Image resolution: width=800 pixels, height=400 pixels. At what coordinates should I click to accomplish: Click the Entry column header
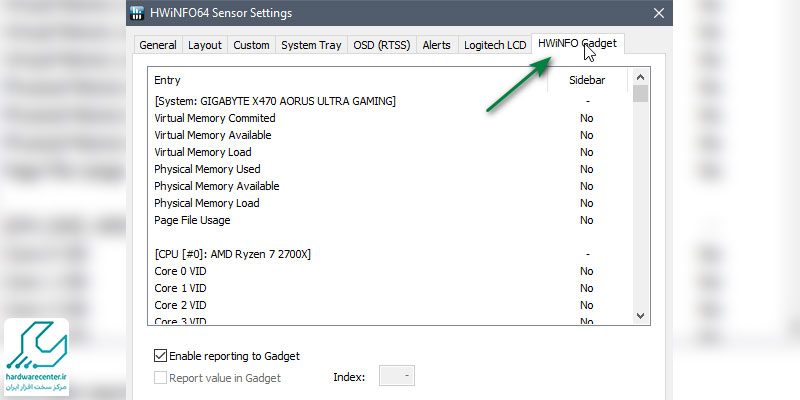coord(347,80)
